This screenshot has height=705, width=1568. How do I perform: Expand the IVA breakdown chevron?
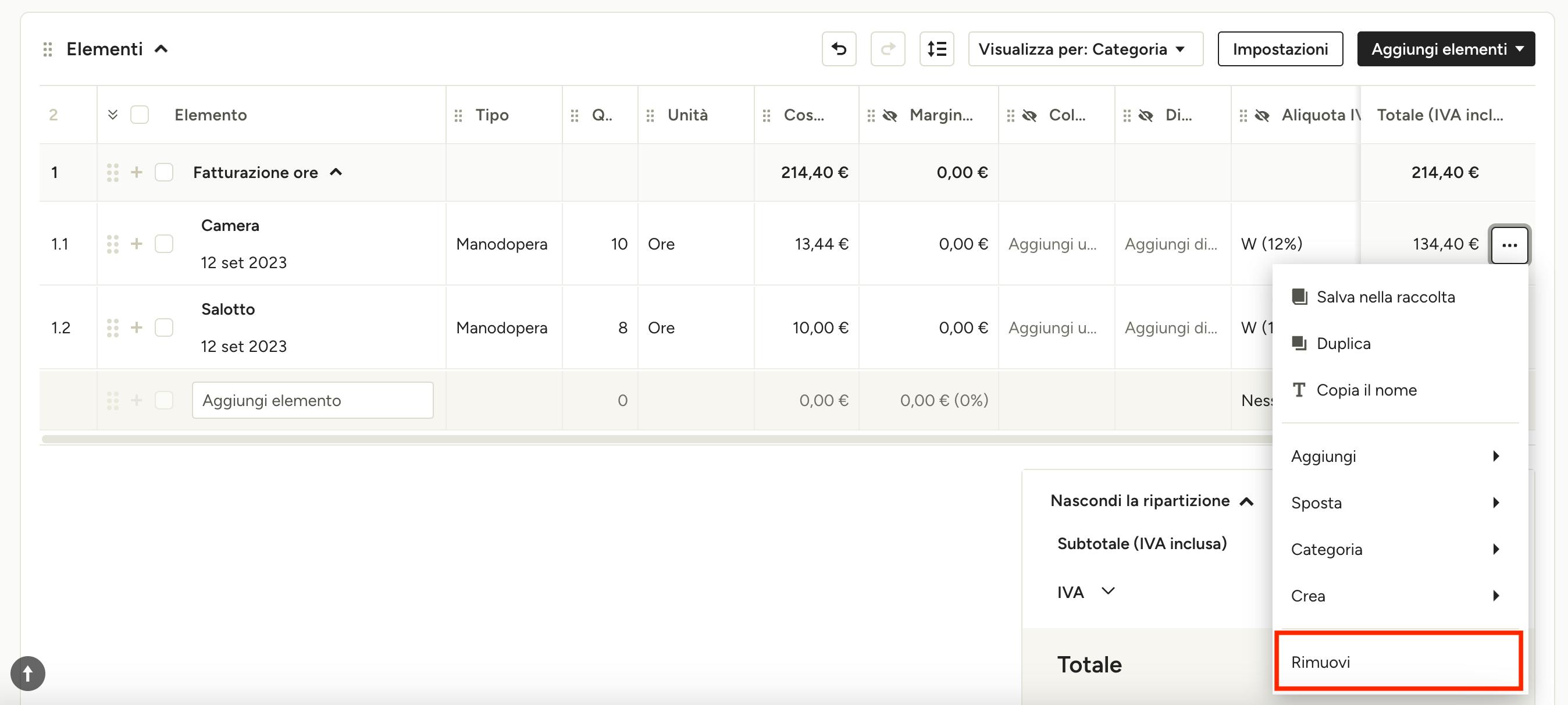1108,591
